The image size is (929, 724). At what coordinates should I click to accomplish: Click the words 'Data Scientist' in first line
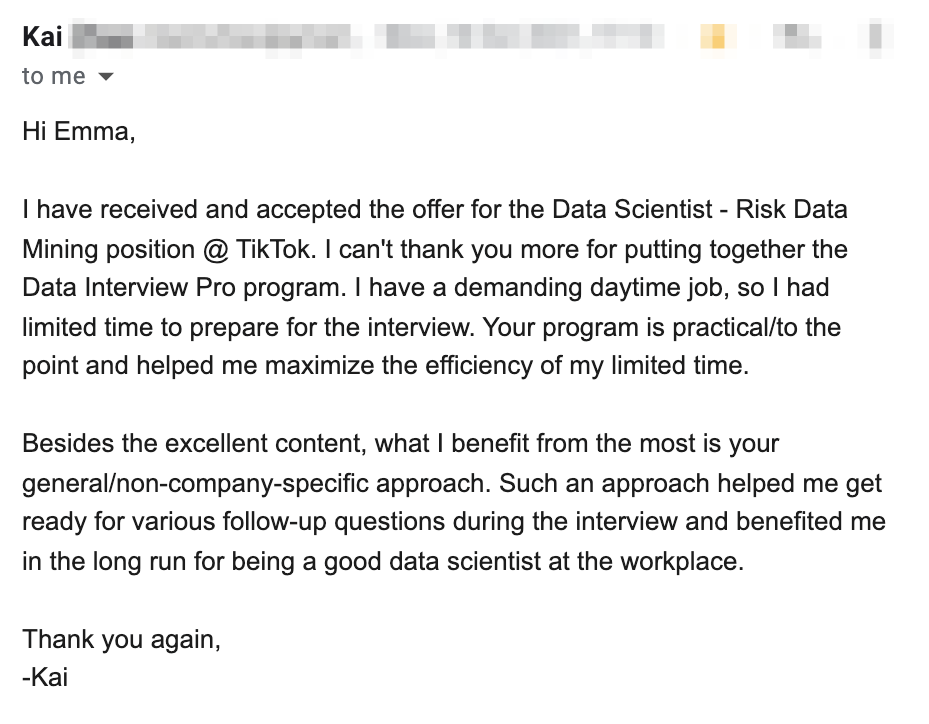[x=632, y=209]
